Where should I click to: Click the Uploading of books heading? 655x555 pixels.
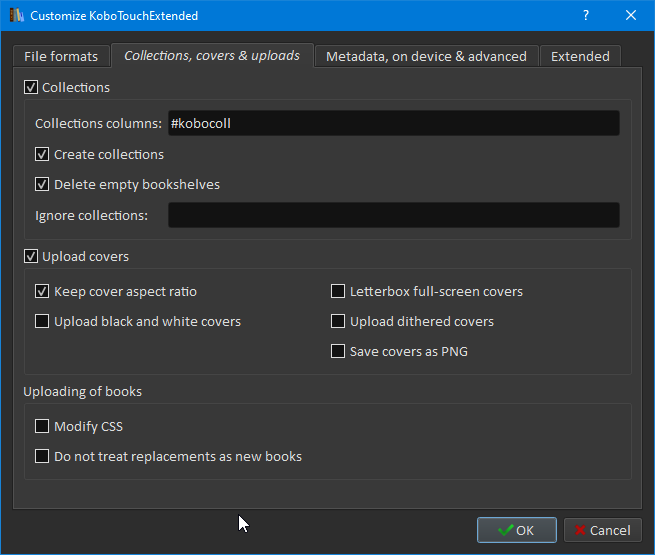click(x=83, y=392)
